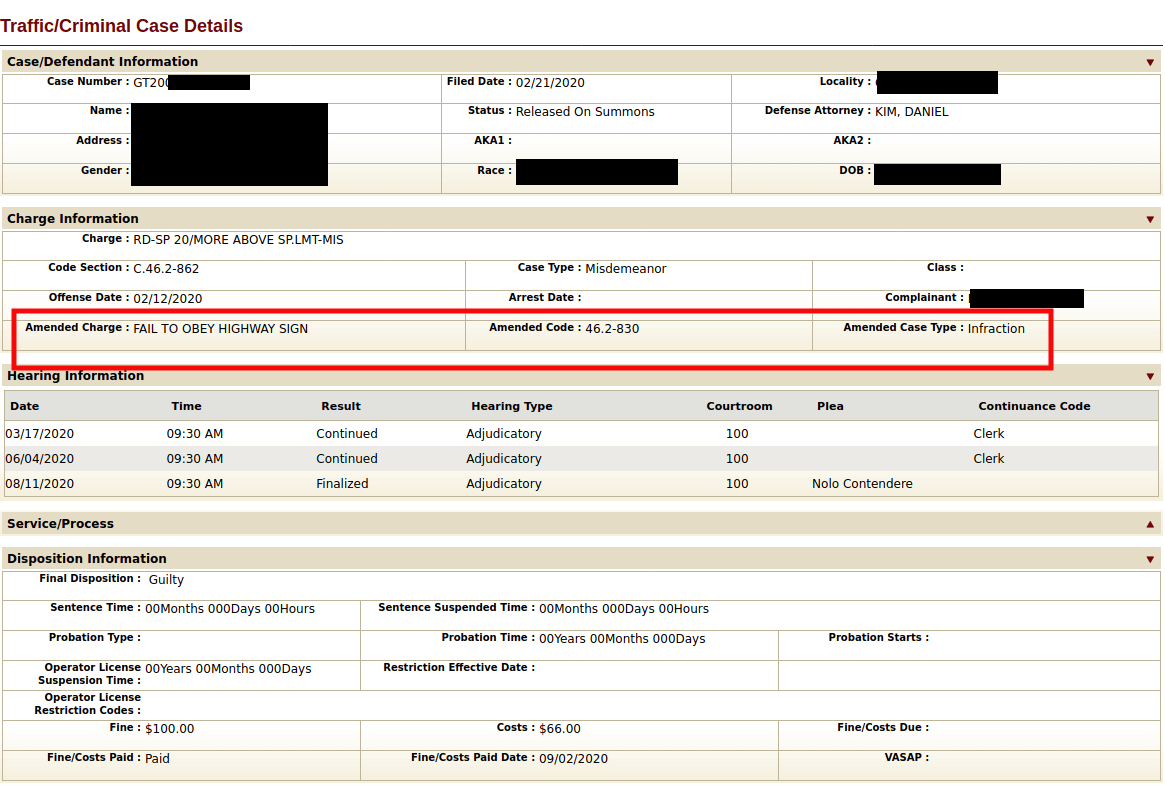Click the Finalized result cell
The width and height of the screenshot is (1165, 789).
(x=343, y=484)
